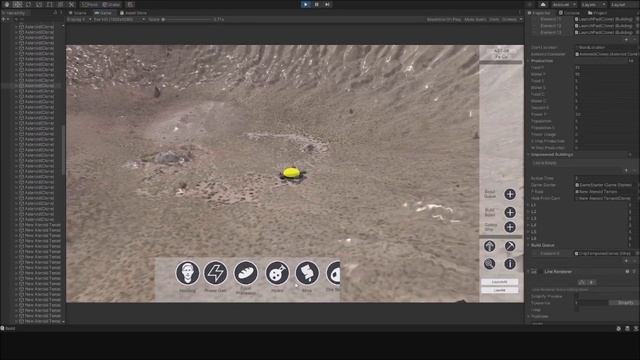Select the Rect tool in Unity toolbar
640x360 pixels.
click(x=50, y=4)
